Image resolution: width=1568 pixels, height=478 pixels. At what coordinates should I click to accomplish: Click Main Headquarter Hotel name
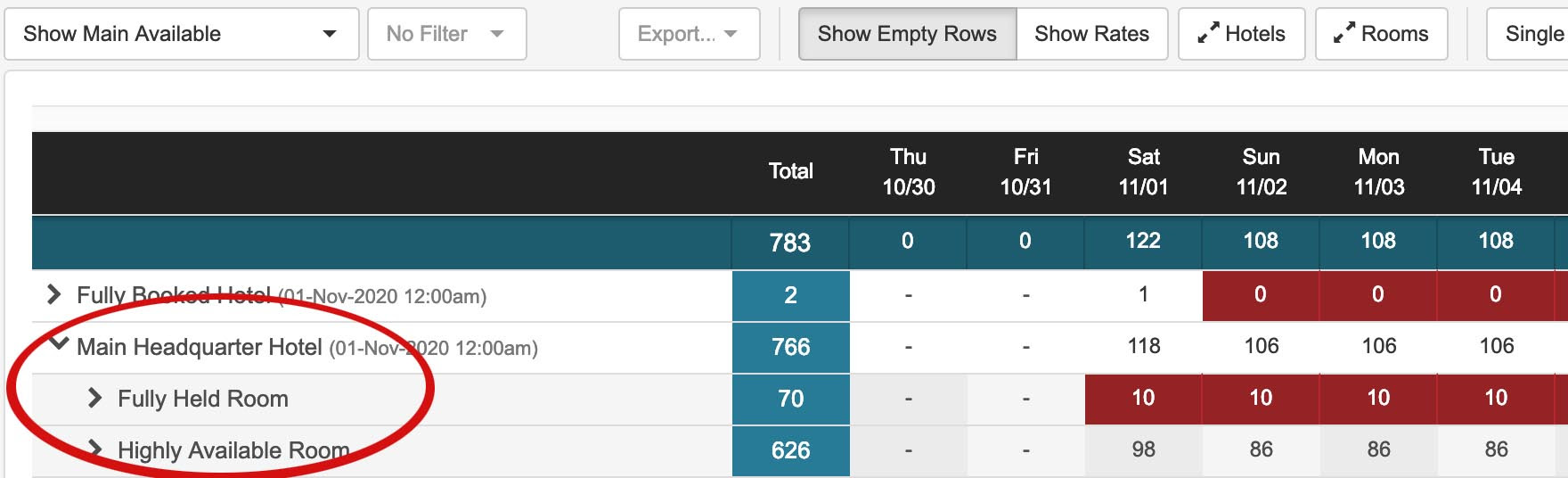(x=200, y=347)
